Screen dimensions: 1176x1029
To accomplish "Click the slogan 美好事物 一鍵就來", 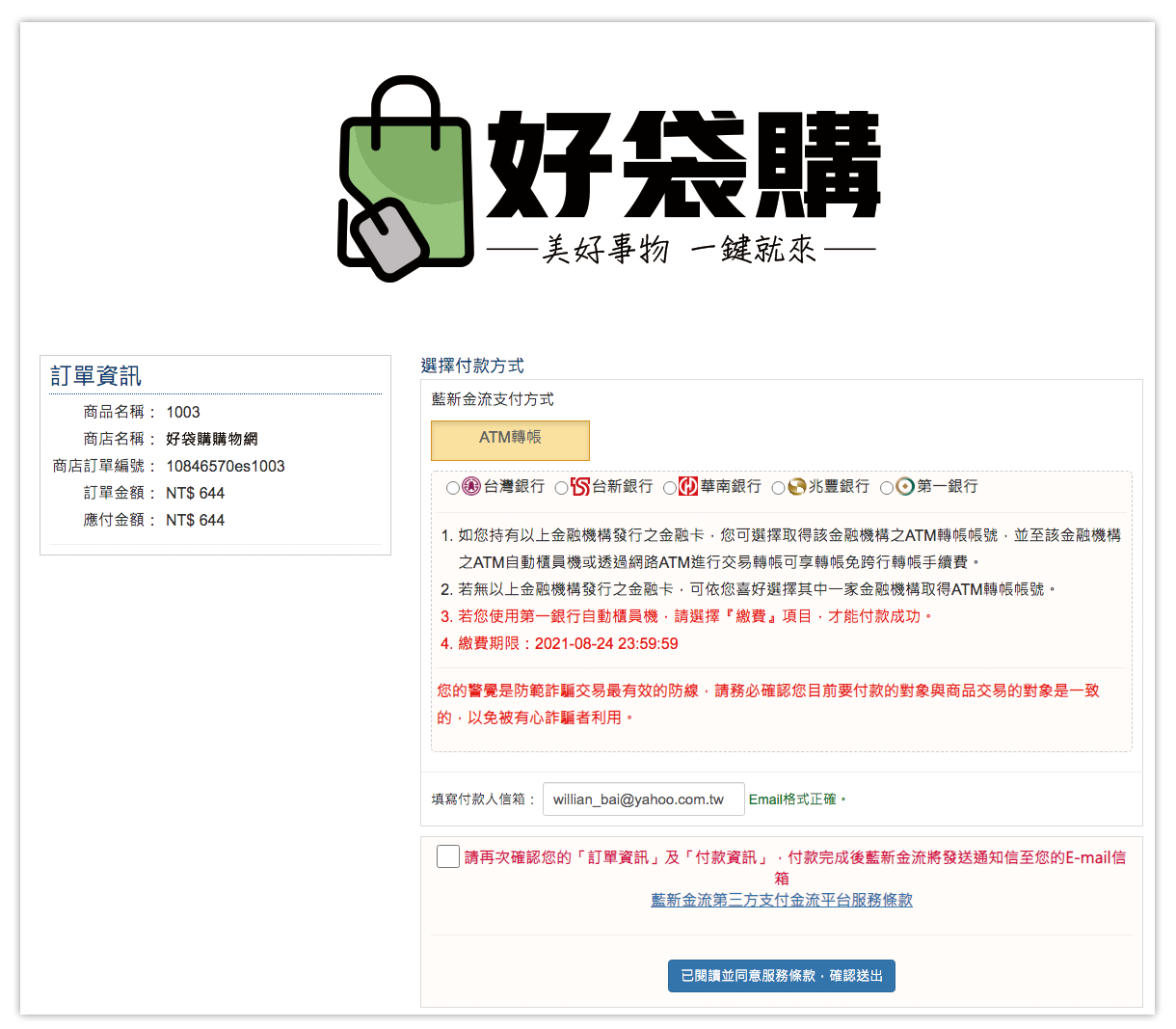I will tap(681, 250).
